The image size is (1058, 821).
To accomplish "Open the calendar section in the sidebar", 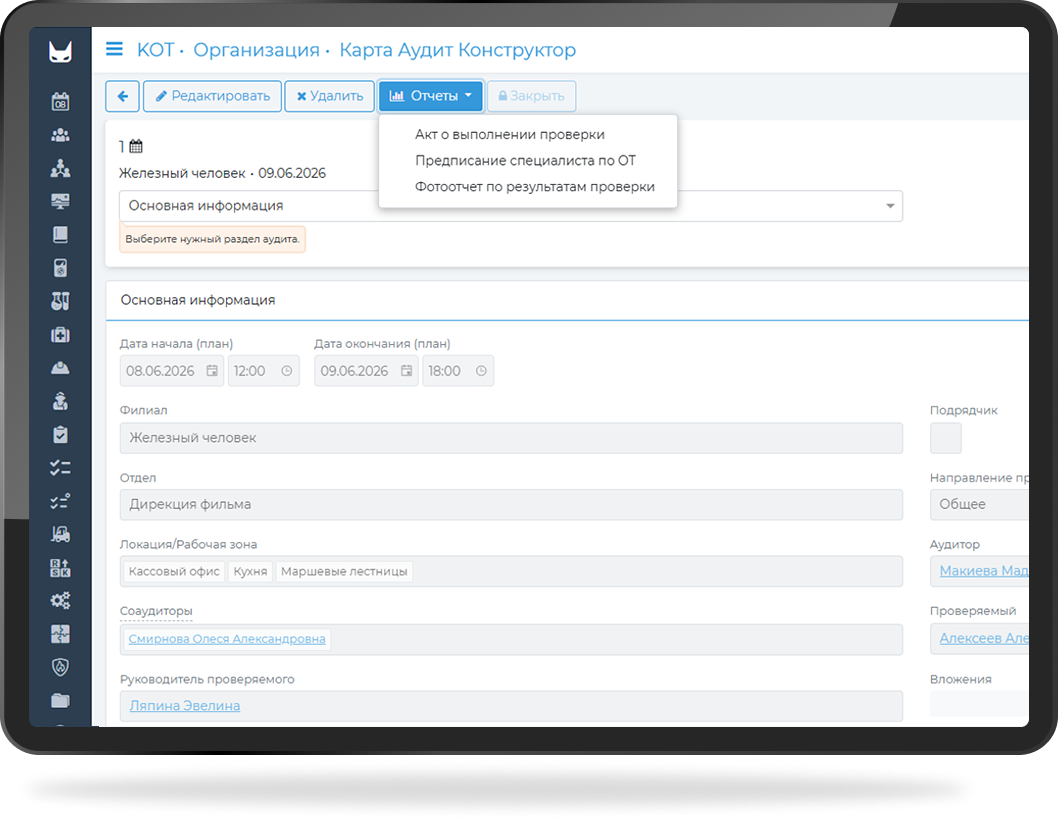I will pyautogui.click(x=60, y=102).
